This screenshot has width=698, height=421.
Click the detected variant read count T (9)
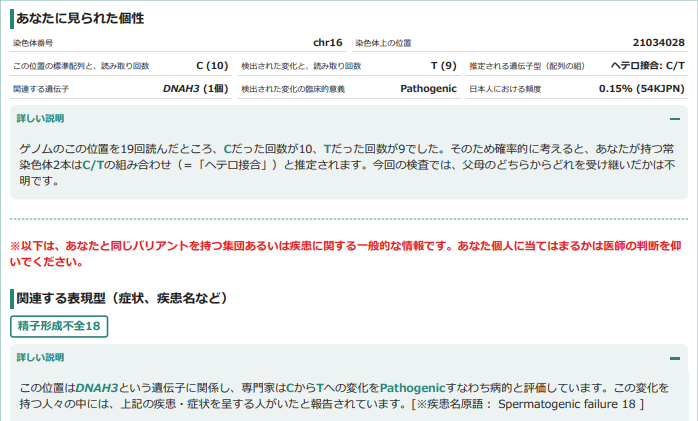point(443,66)
